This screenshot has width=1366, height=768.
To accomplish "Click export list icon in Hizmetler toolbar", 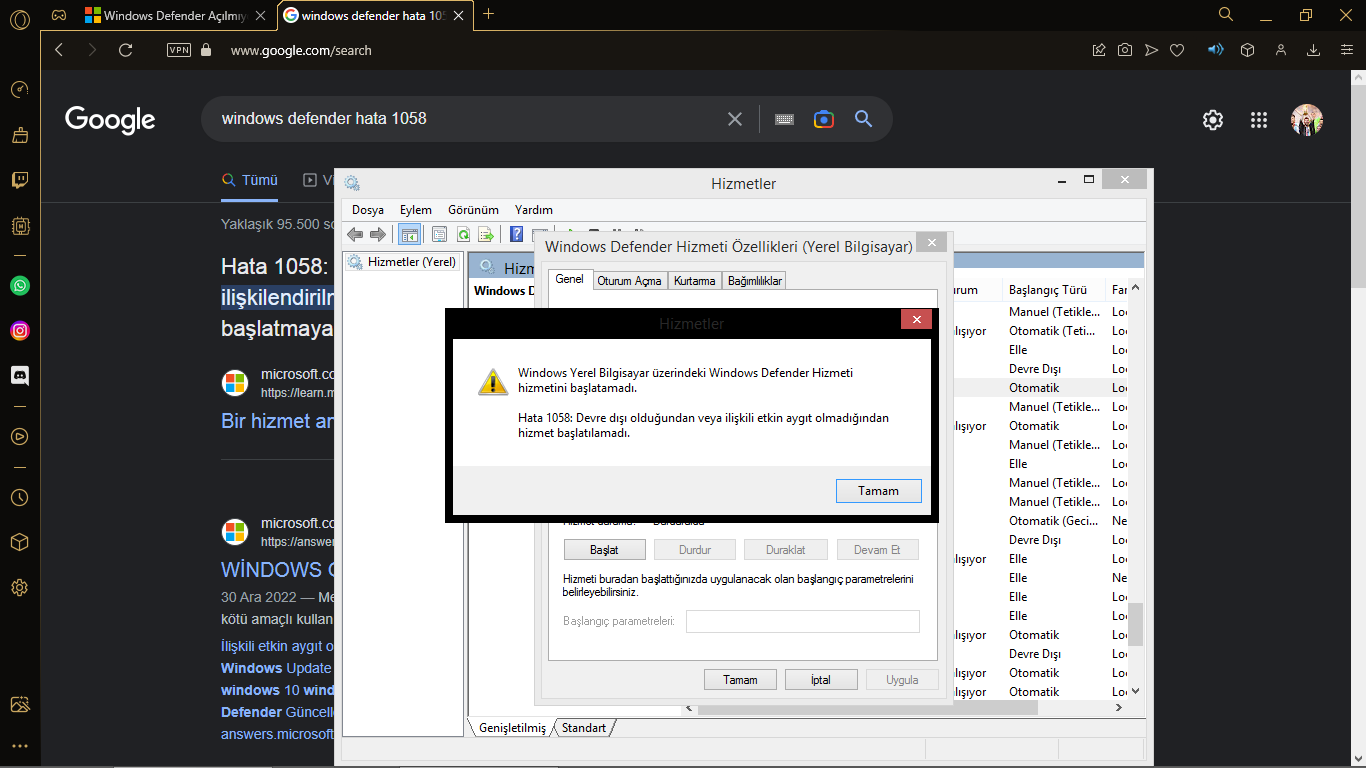I will pos(486,234).
